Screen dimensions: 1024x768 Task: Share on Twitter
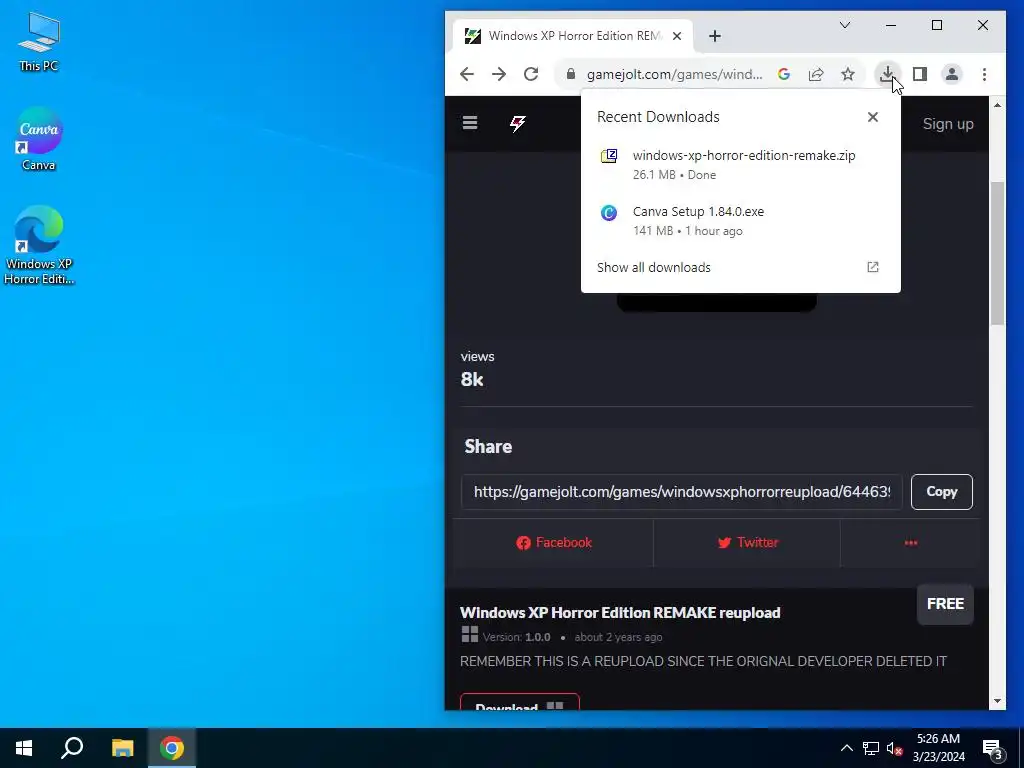pos(747,543)
